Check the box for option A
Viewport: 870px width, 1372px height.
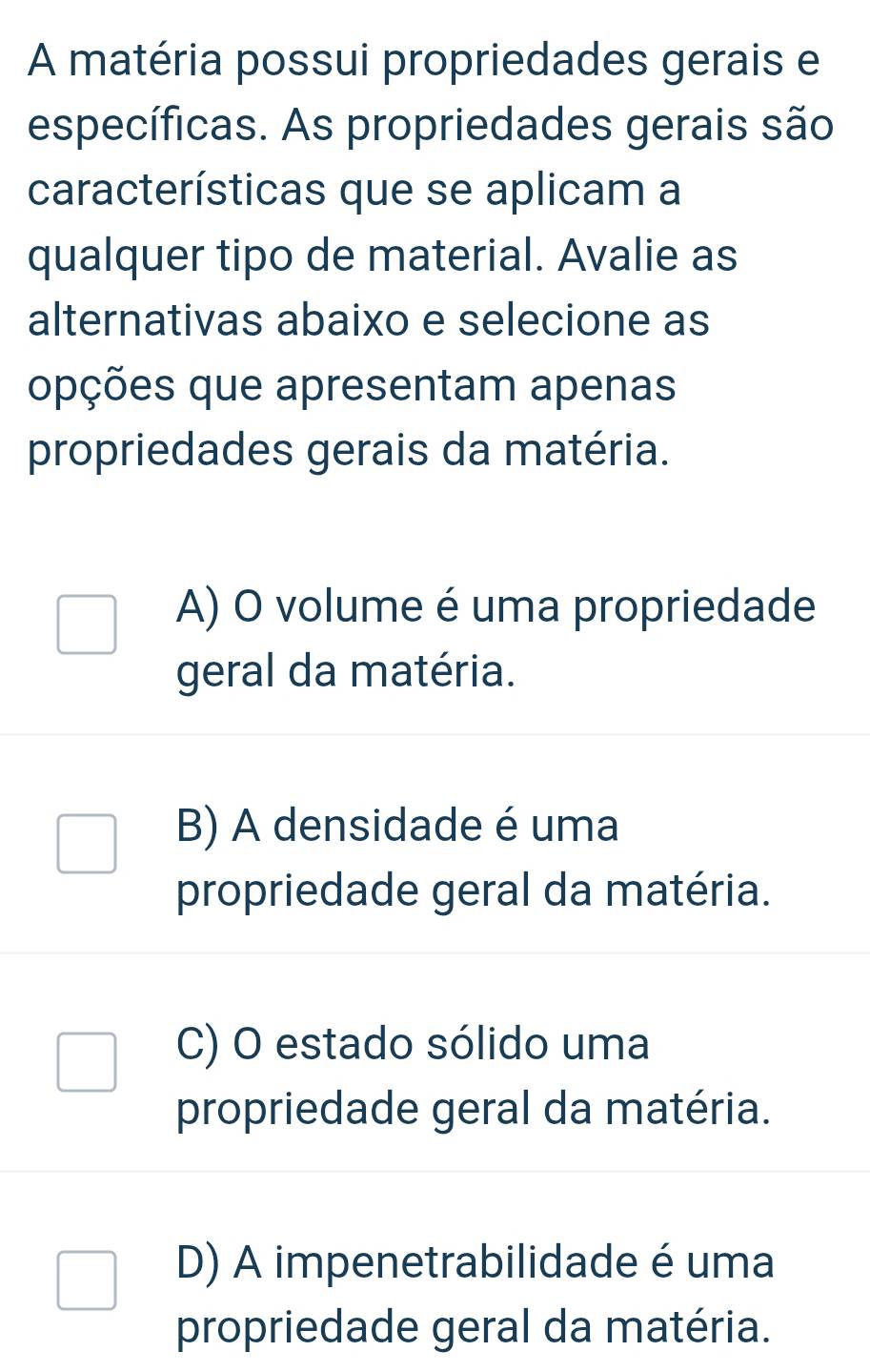point(87,625)
